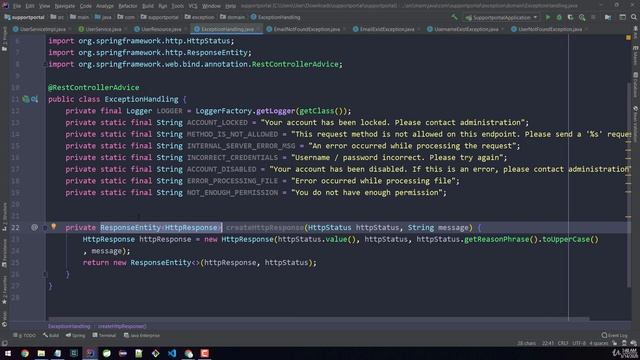This screenshot has width=640, height=360.
Task: Click the CRLF line separator status item
Action: click(562, 343)
